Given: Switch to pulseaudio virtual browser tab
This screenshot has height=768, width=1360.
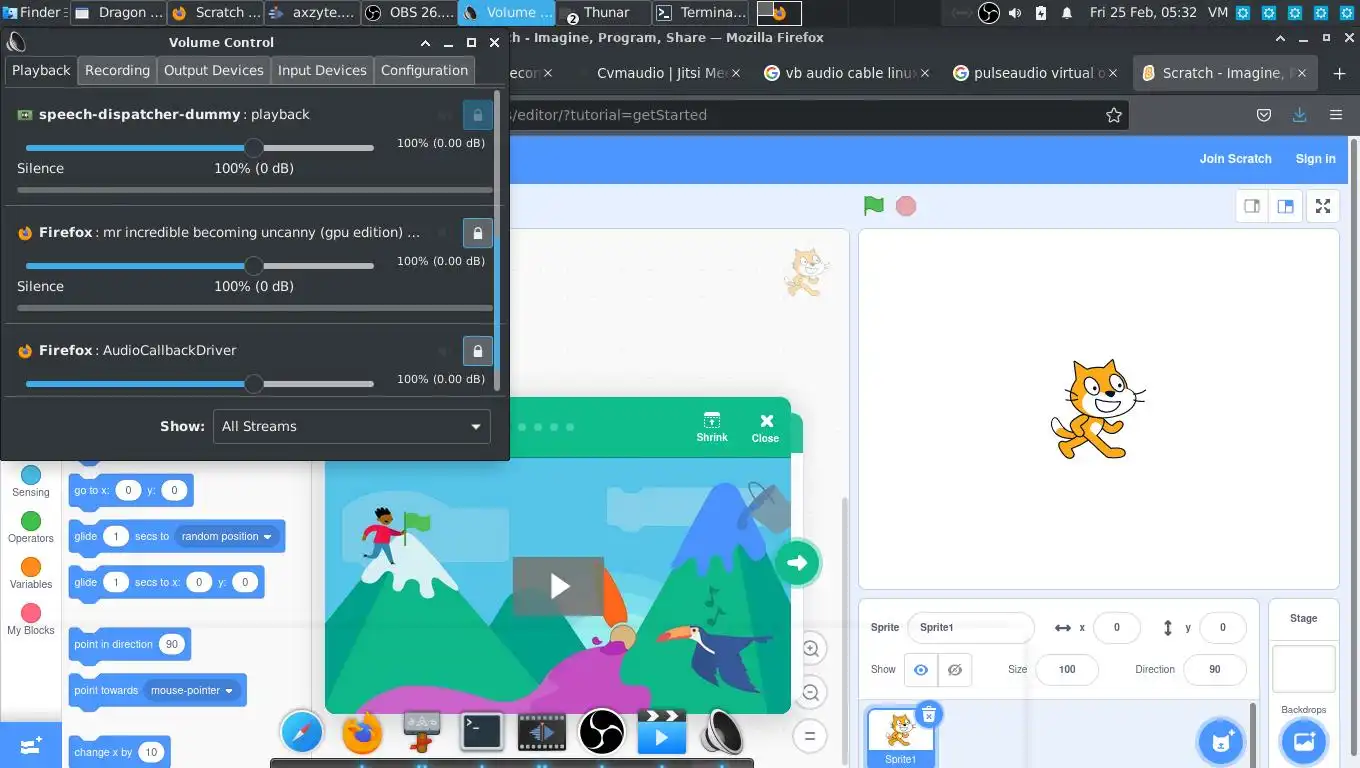Looking at the screenshot, I should [x=1035, y=73].
